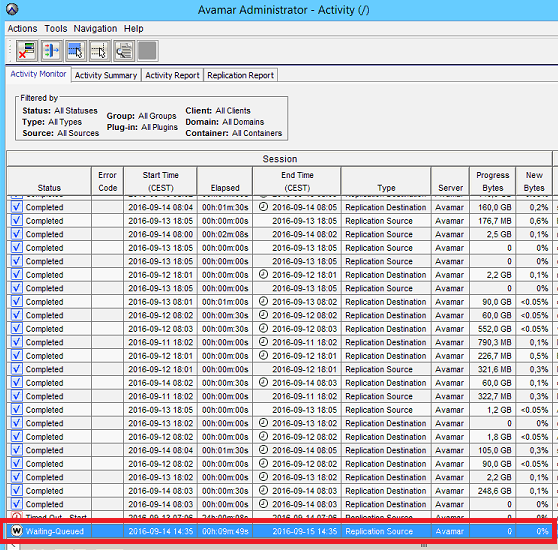The image size is (558, 550).
Task: Click the Select All Rows toolbar icon
Action: pyautogui.click(x=75, y=51)
